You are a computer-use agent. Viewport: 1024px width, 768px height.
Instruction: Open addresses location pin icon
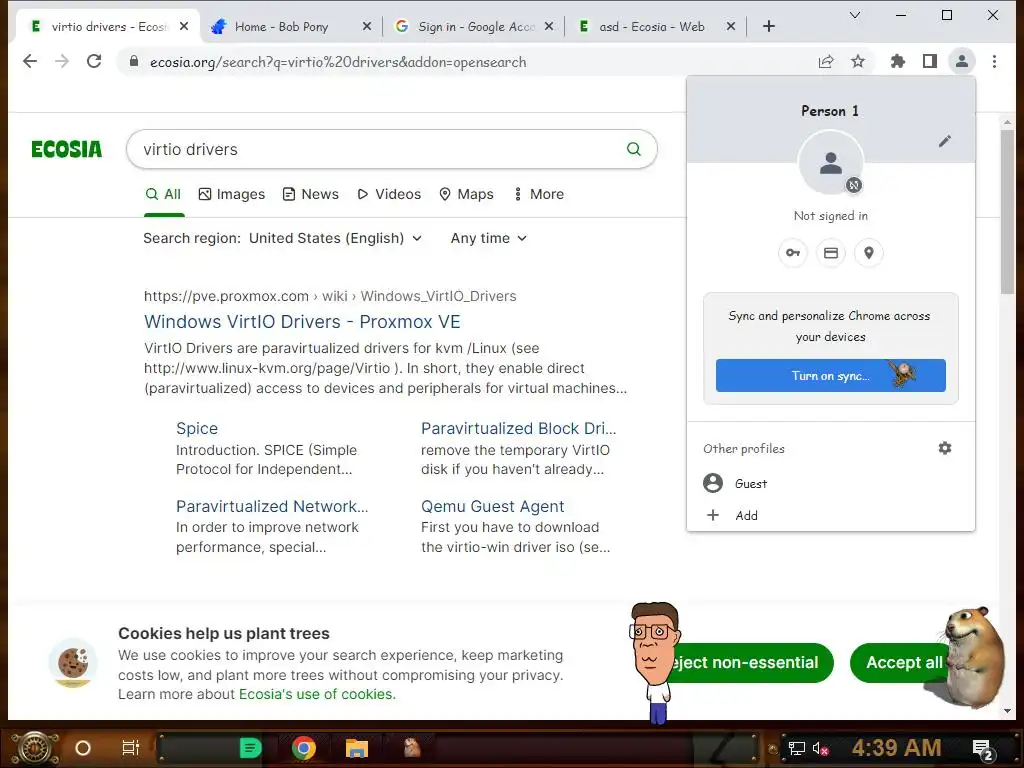[869, 253]
